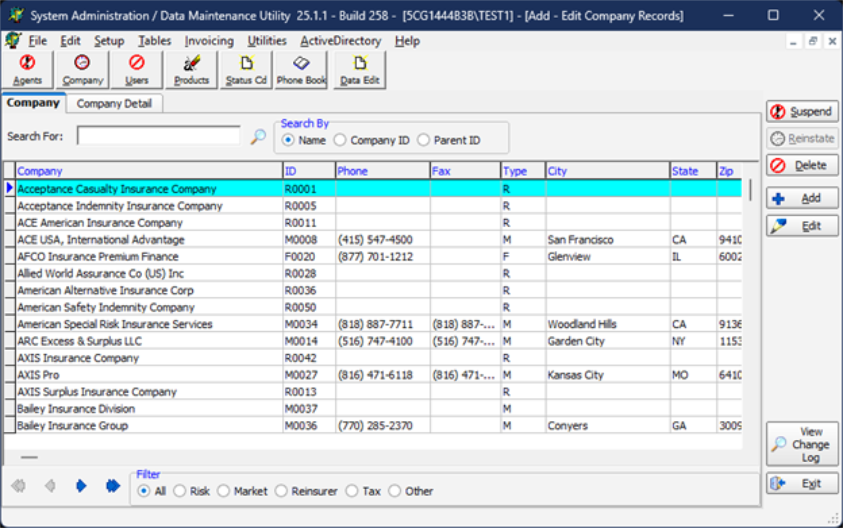Open the Data Edit toolbar icon

(360, 70)
